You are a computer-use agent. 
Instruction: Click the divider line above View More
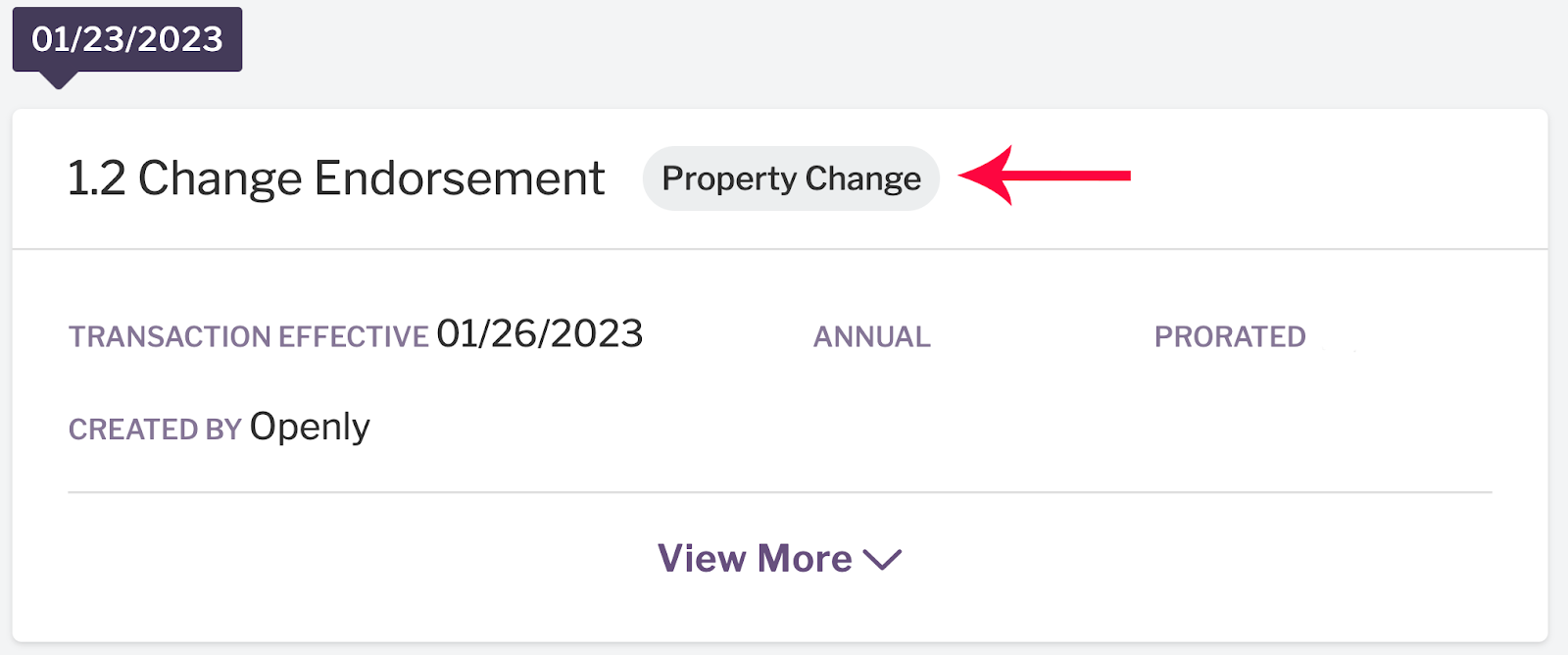tap(780, 492)
